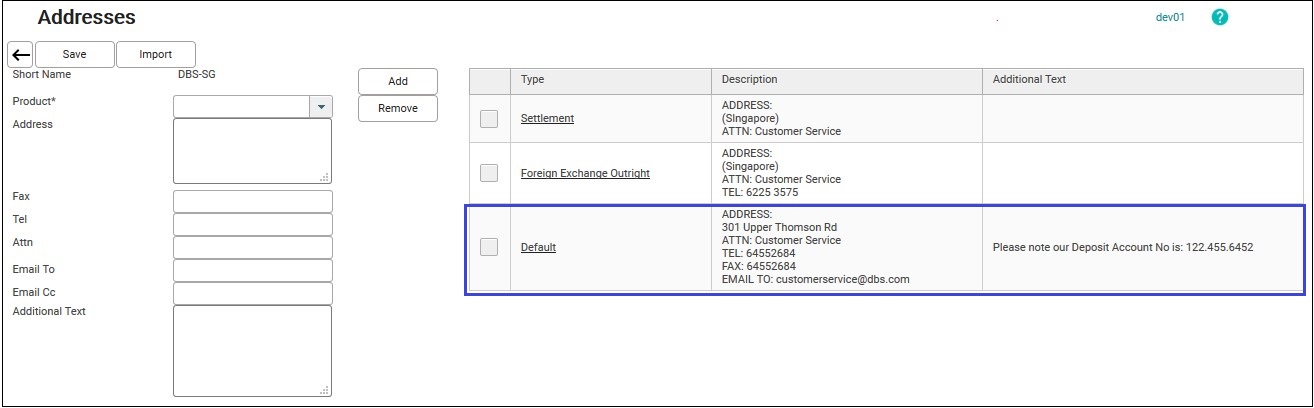Click the resize grip of Address box
This screenshot has height=408, width=1314.
[324, 177]
